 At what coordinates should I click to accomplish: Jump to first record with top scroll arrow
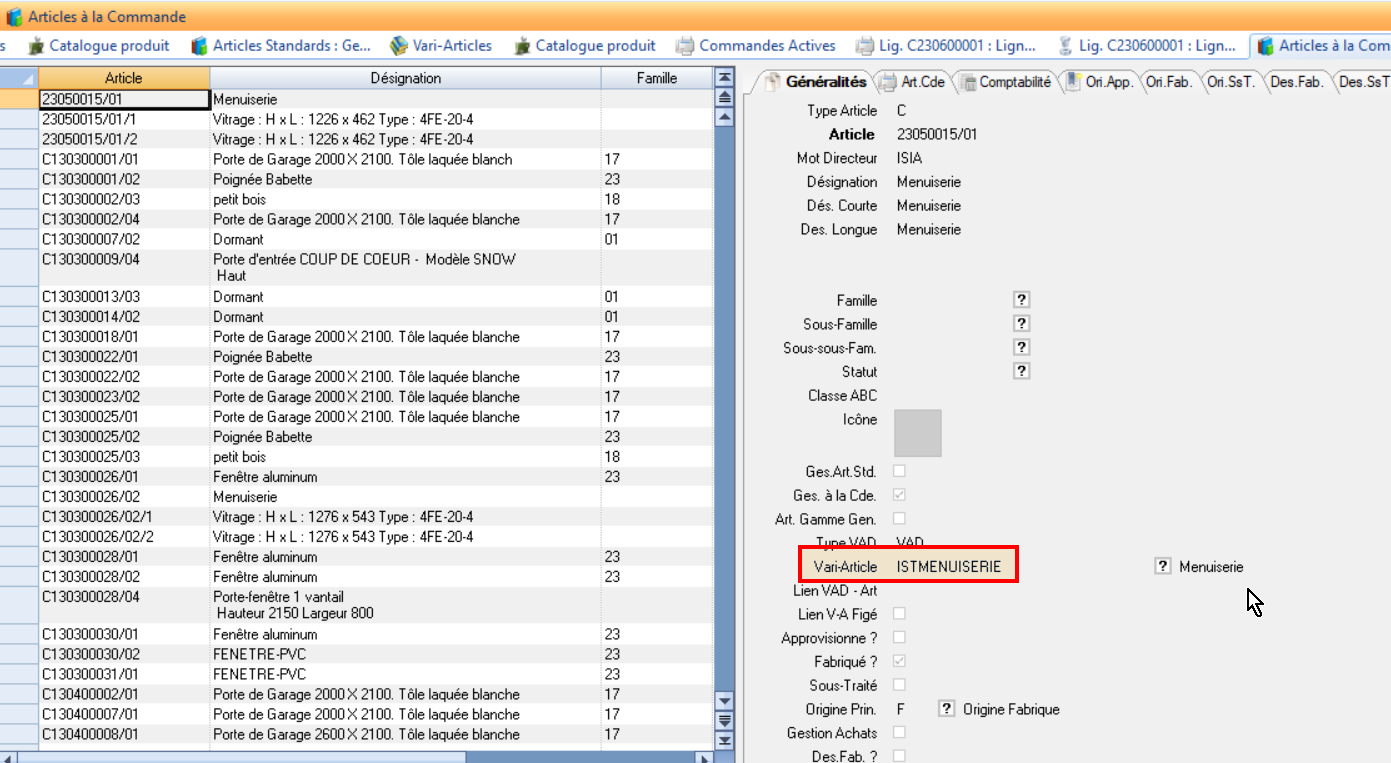click(726, 78)
